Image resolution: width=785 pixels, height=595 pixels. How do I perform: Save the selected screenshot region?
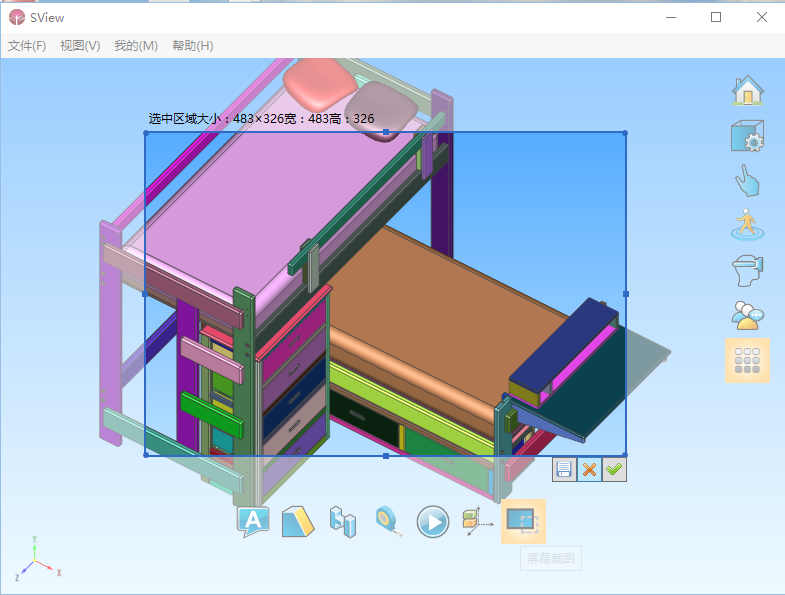tap(564, 470)
